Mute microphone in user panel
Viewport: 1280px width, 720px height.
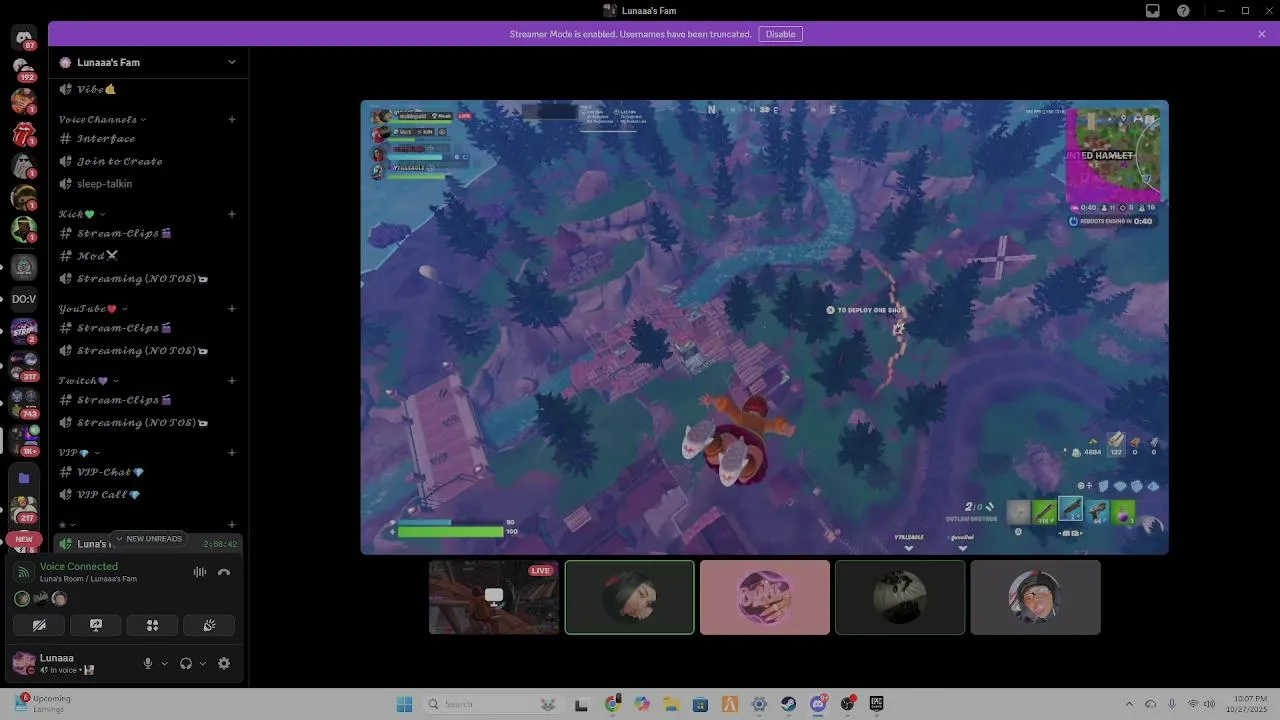[x=148, y=663]
